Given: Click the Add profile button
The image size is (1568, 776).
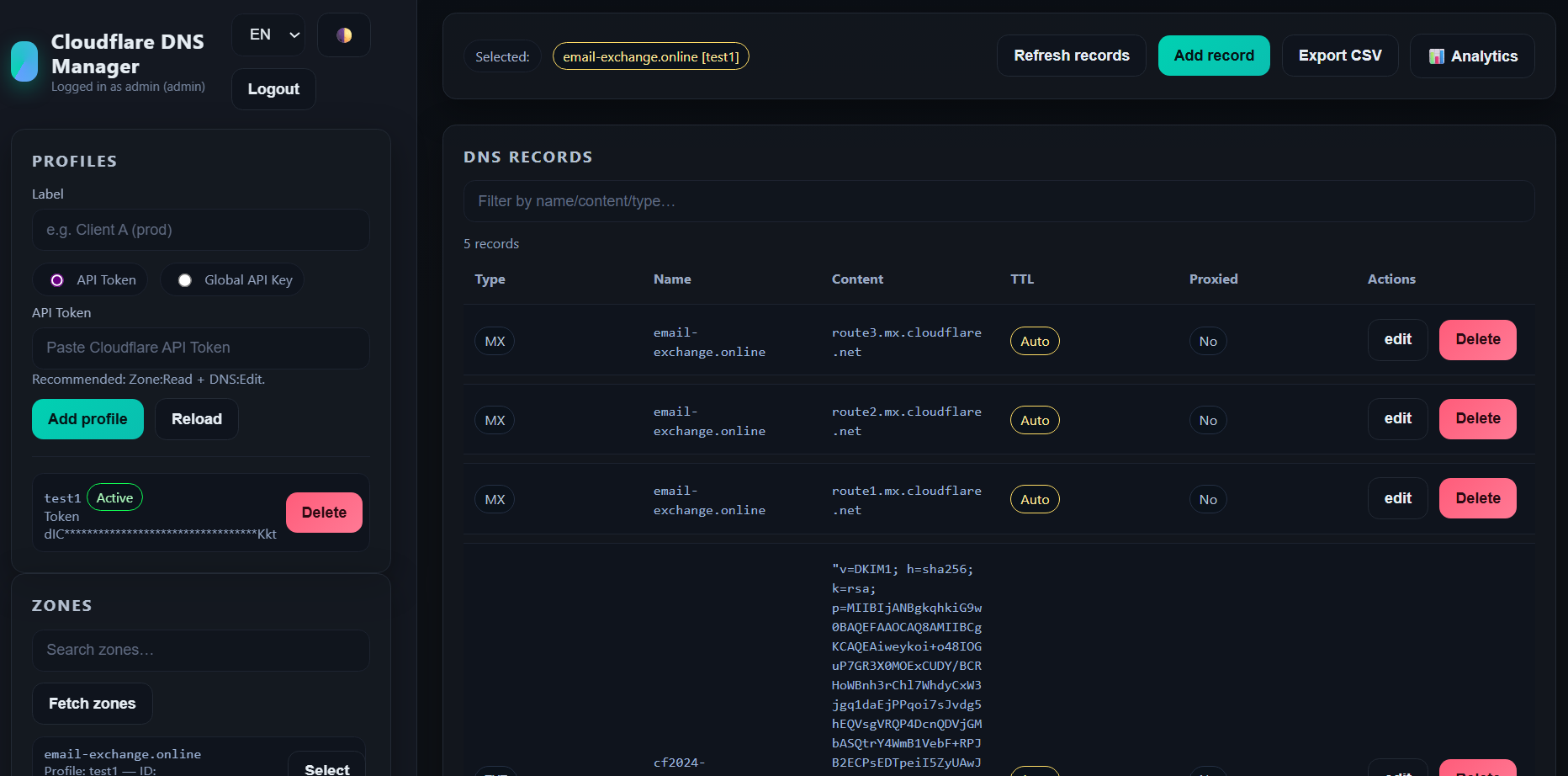Looking at the screenshot, I should point(87,419).
